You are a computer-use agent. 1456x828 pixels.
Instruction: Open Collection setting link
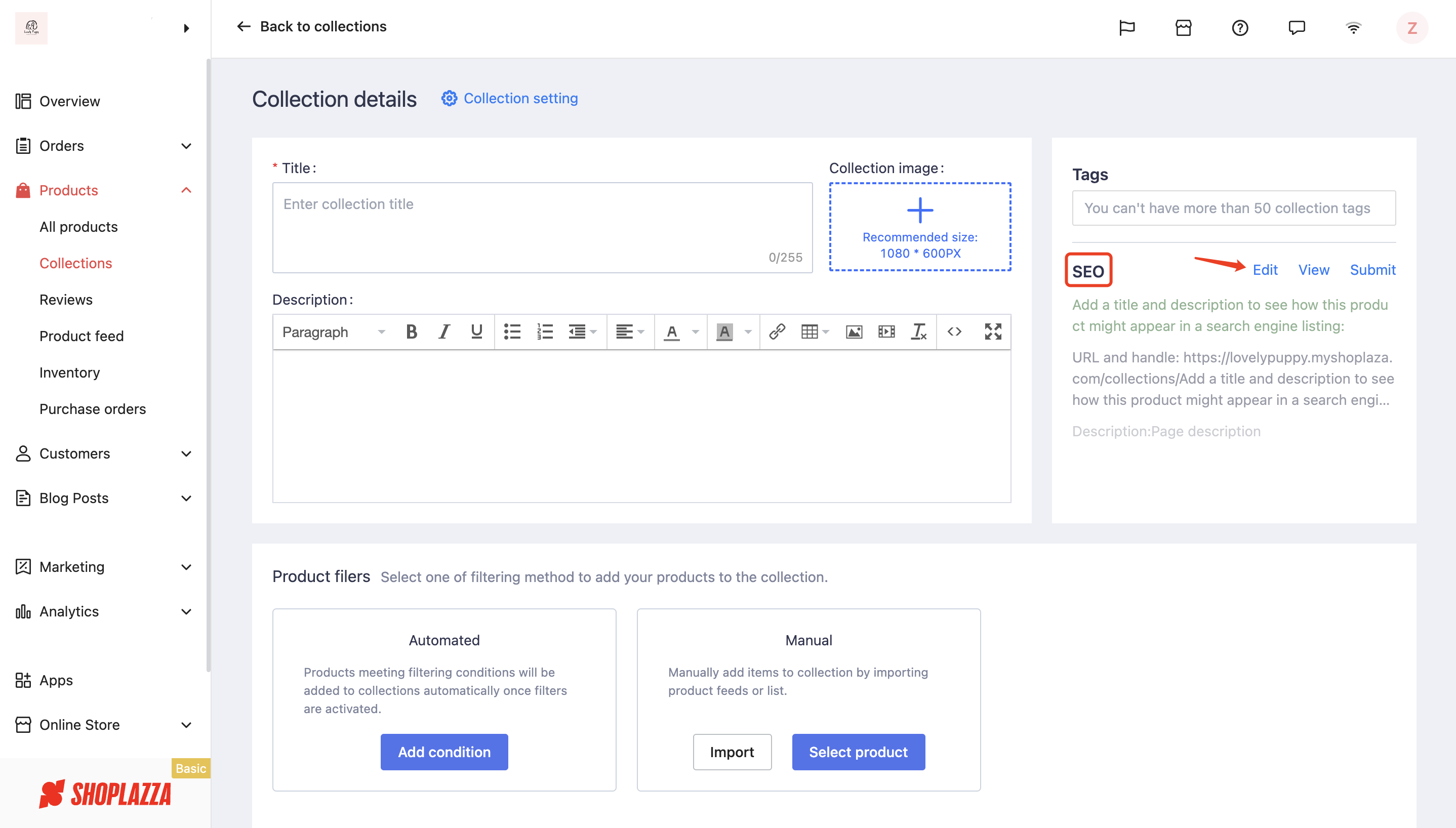520,98
